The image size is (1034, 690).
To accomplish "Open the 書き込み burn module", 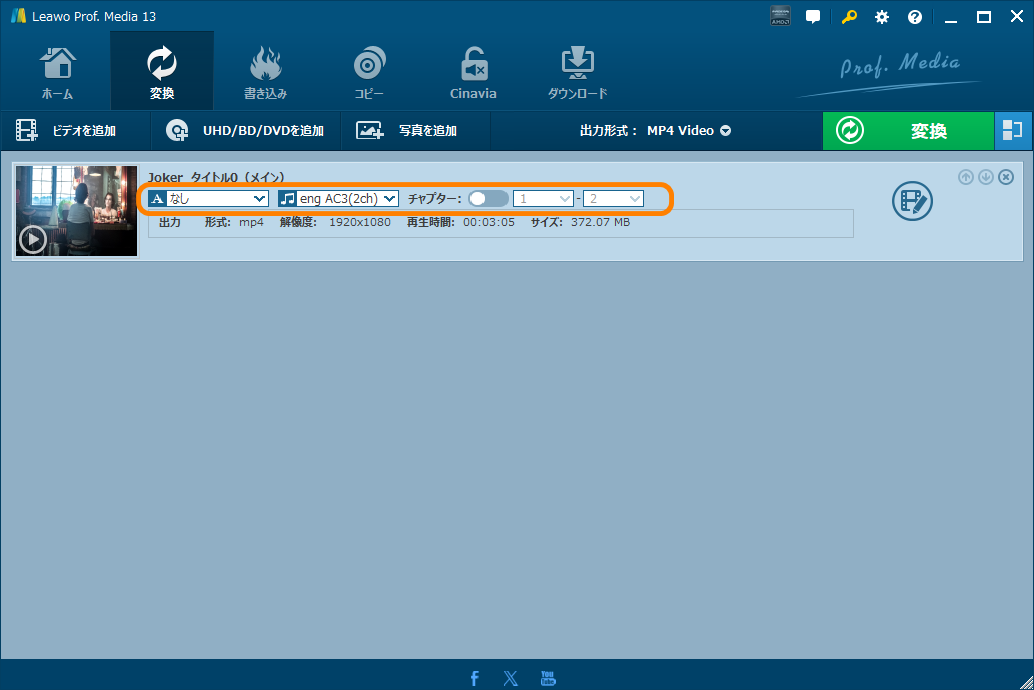I will (265, 71).
